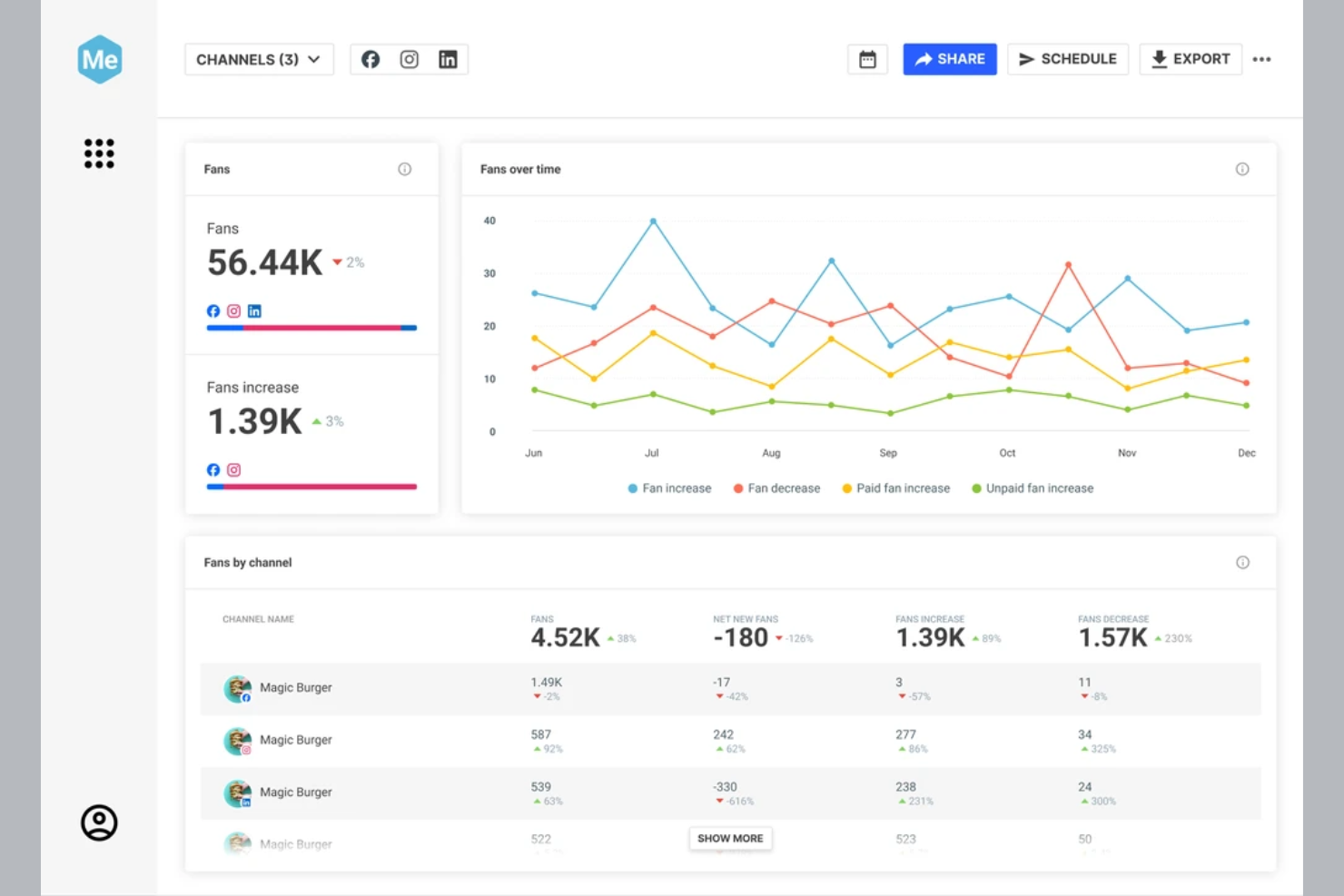The height and width of the screenshot is (896, 1344).
Task: Click Magic Burger avatar with 1.49K fans
Action: tap(238, 688)
